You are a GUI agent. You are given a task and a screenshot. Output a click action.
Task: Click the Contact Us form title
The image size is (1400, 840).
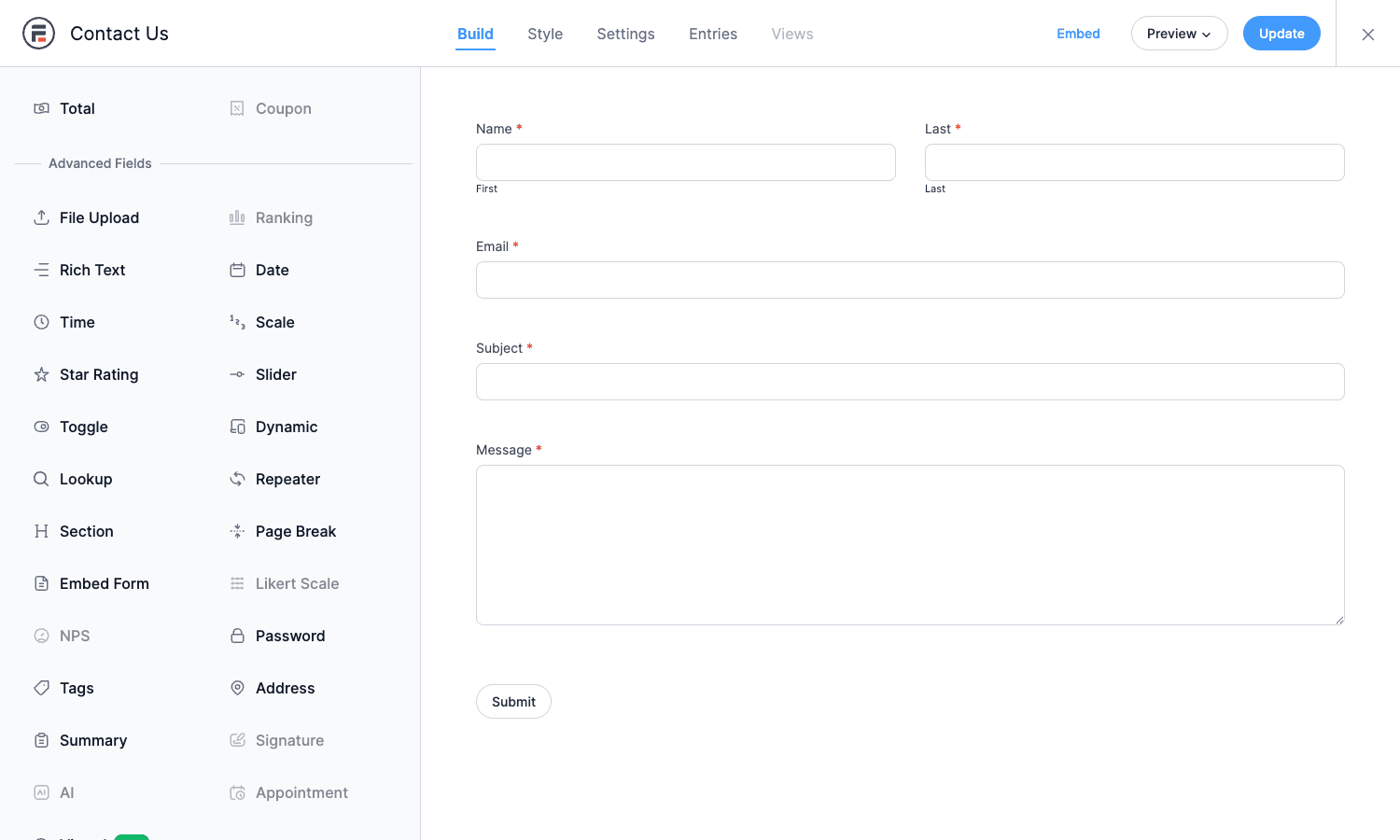119,34
